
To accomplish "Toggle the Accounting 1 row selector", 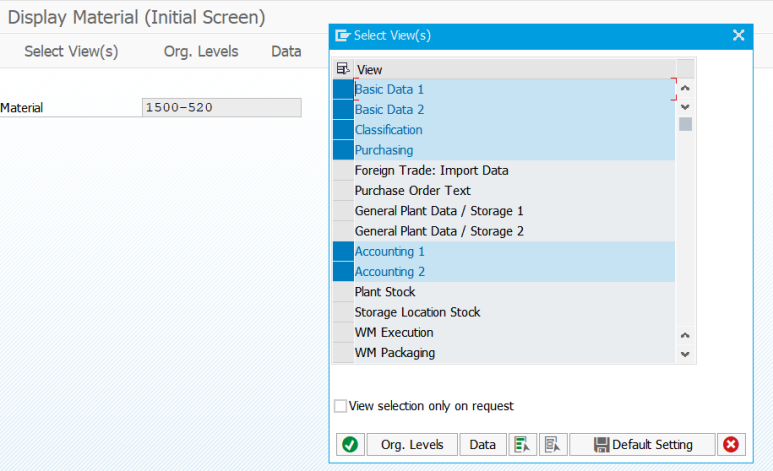I will pos(343,252).
